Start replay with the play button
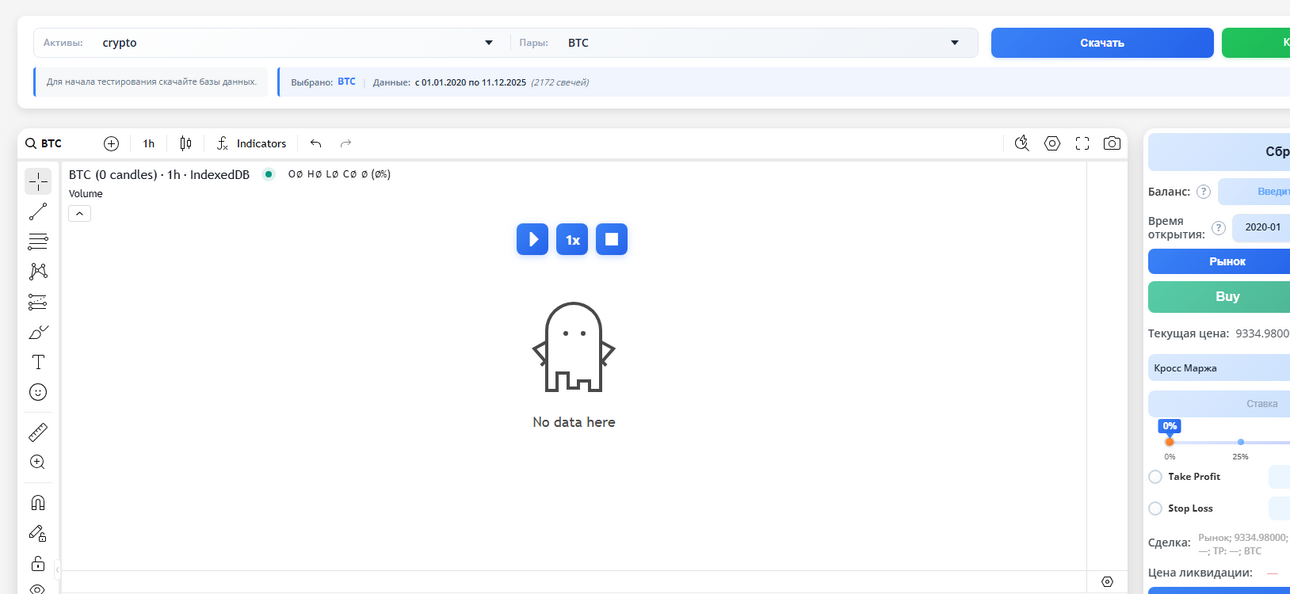This screenshot has height=594, width=1290. click(x=532, y=239)
